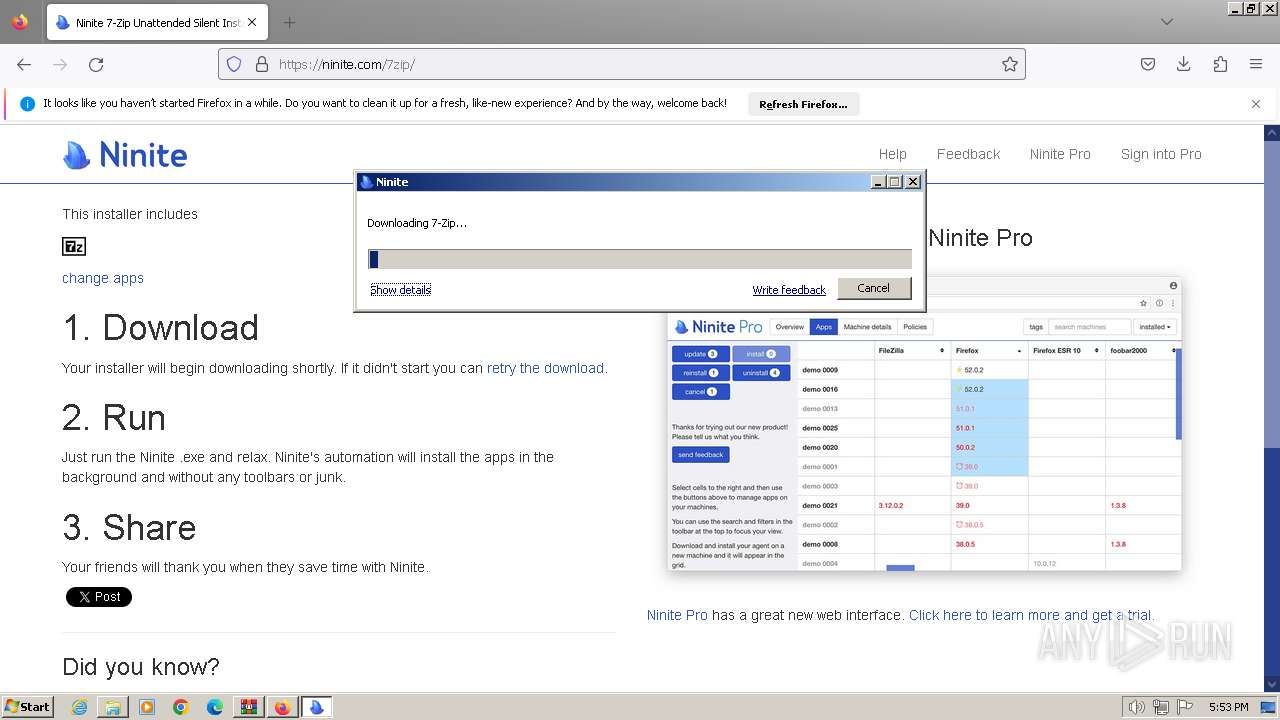Screen dimensions: 1280x720
Task: Reload the Ninite page
Action: (x=96, y=64)
